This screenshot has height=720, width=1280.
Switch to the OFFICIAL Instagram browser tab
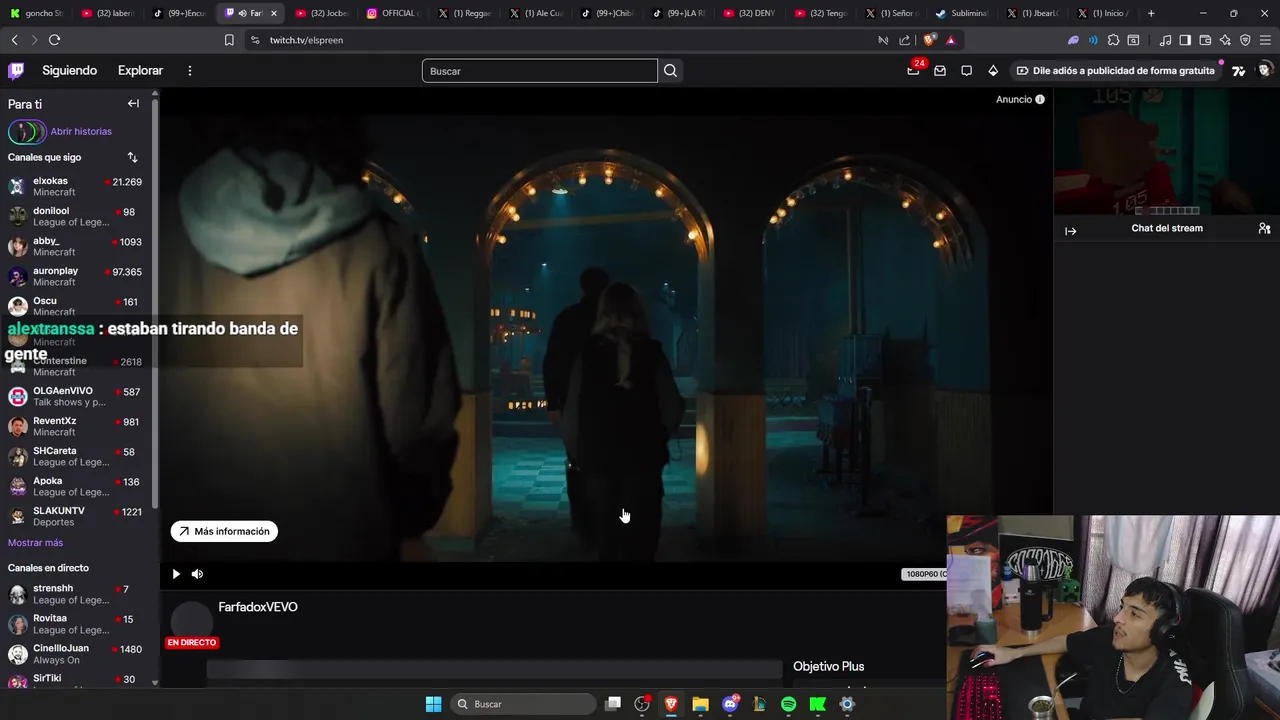[x=392, y=13]
